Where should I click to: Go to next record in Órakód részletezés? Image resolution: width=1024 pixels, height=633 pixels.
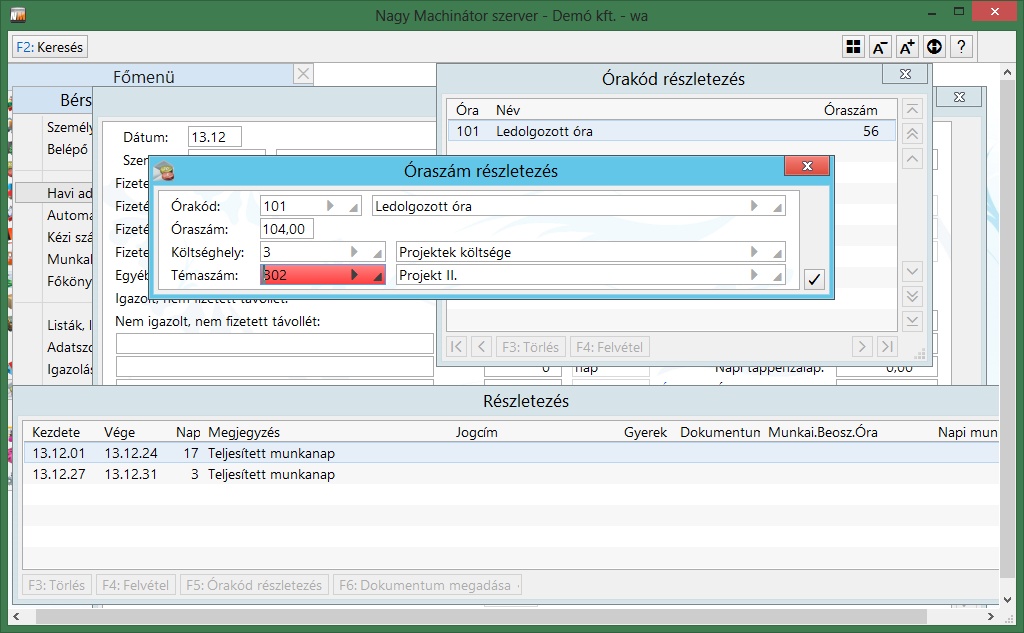tap(862, 347)
